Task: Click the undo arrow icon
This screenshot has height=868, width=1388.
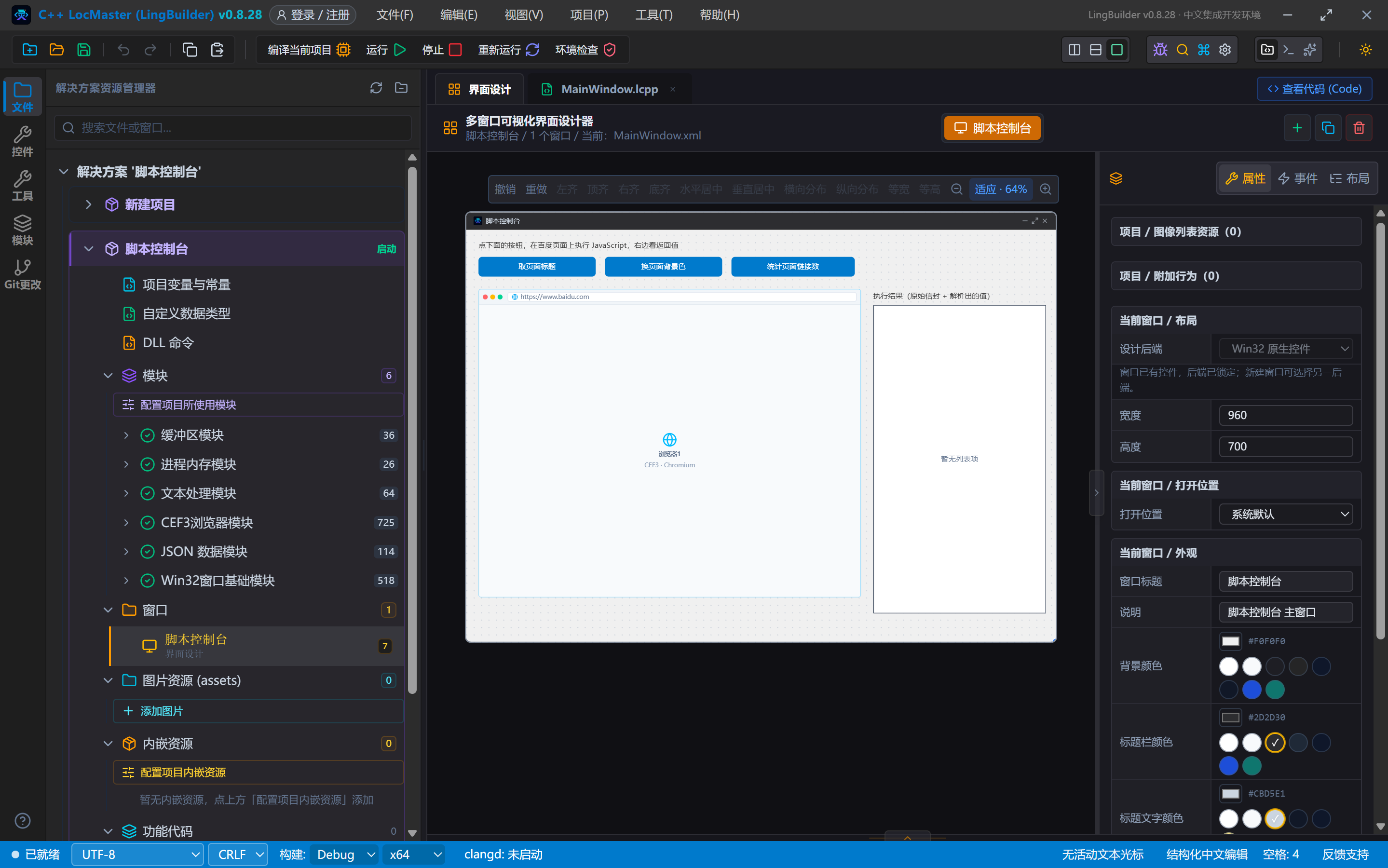Action: click(123, 50)
